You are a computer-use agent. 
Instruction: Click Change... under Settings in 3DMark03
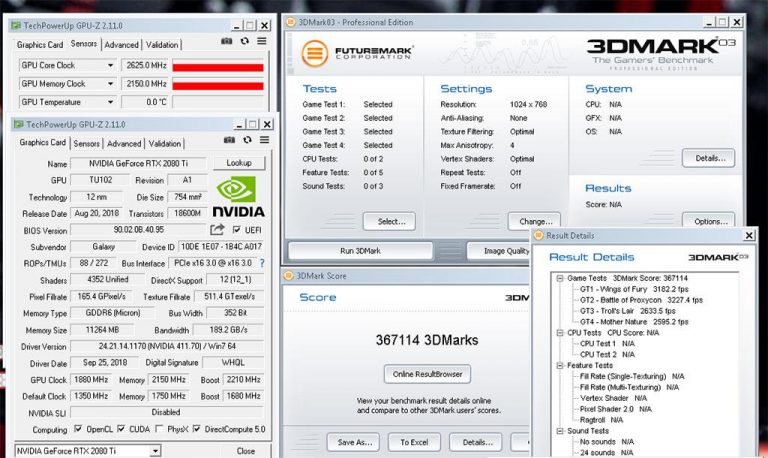[534, 221]
